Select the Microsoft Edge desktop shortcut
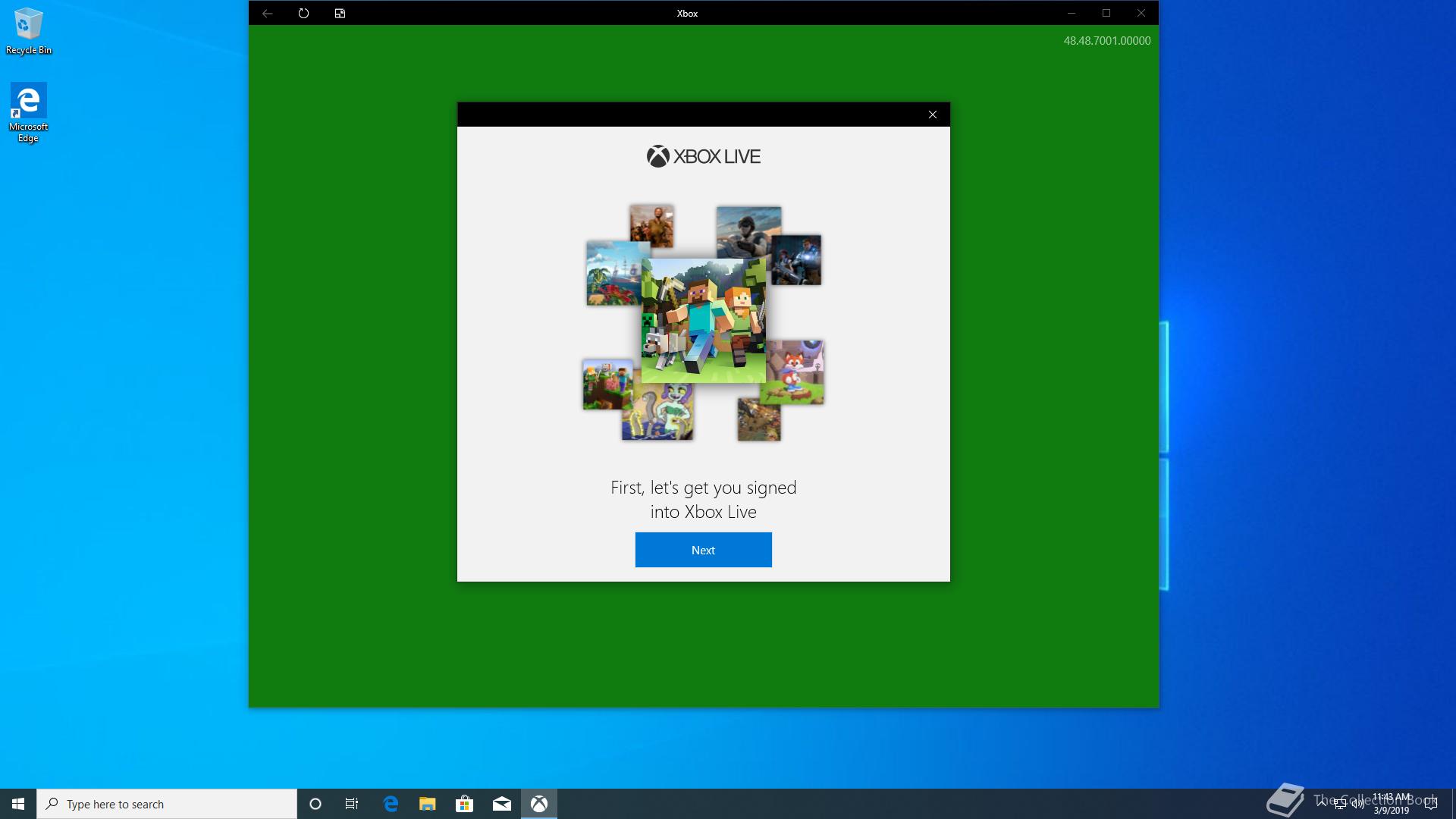This screenshot has height=819, width=1456. tap(28, 112)
